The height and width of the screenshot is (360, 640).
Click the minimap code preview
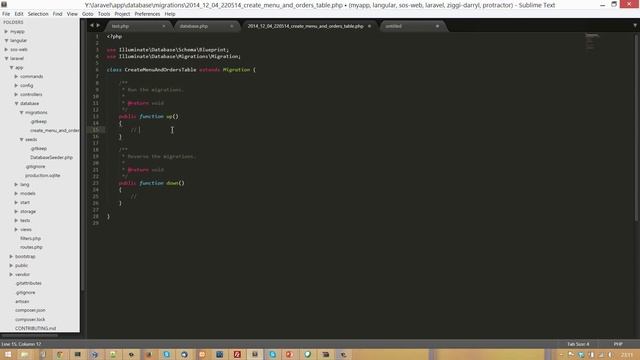(592, 41)
